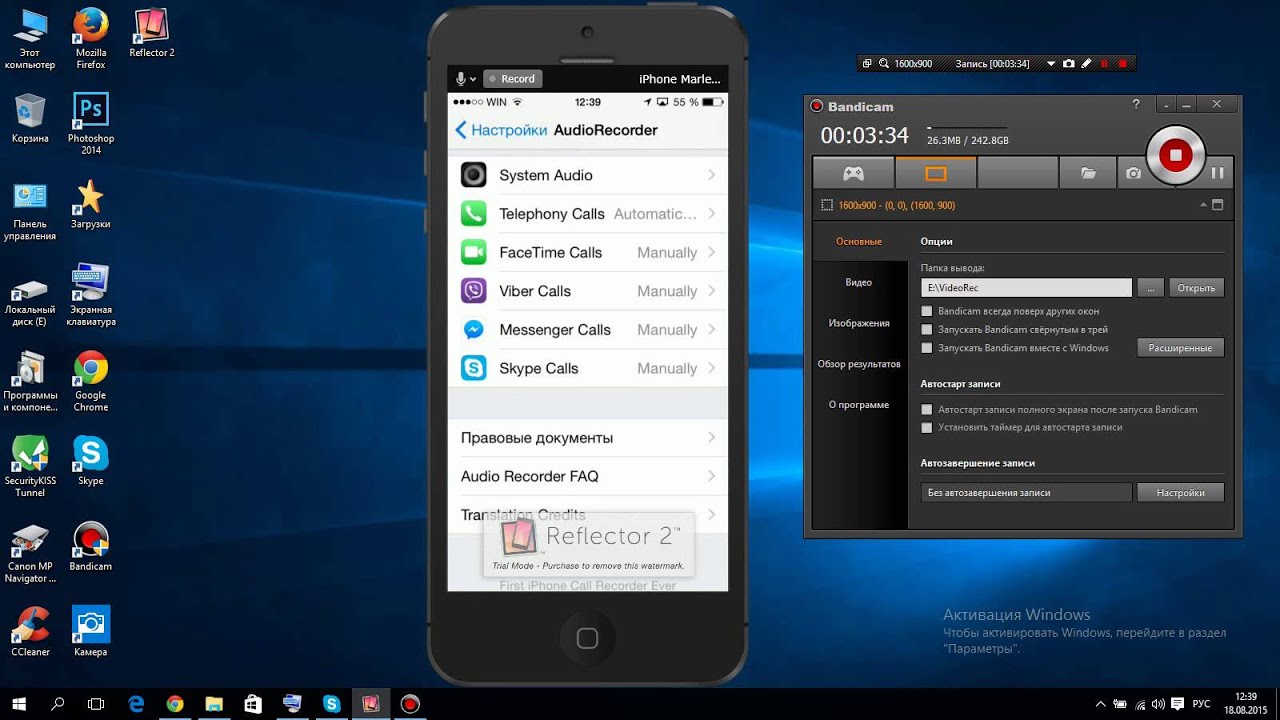The image size is (1280, 720).
Task: Enable Запускать Bandicam свёрнутым в трей
Action: pyautogui.click(x=927, y=329)
